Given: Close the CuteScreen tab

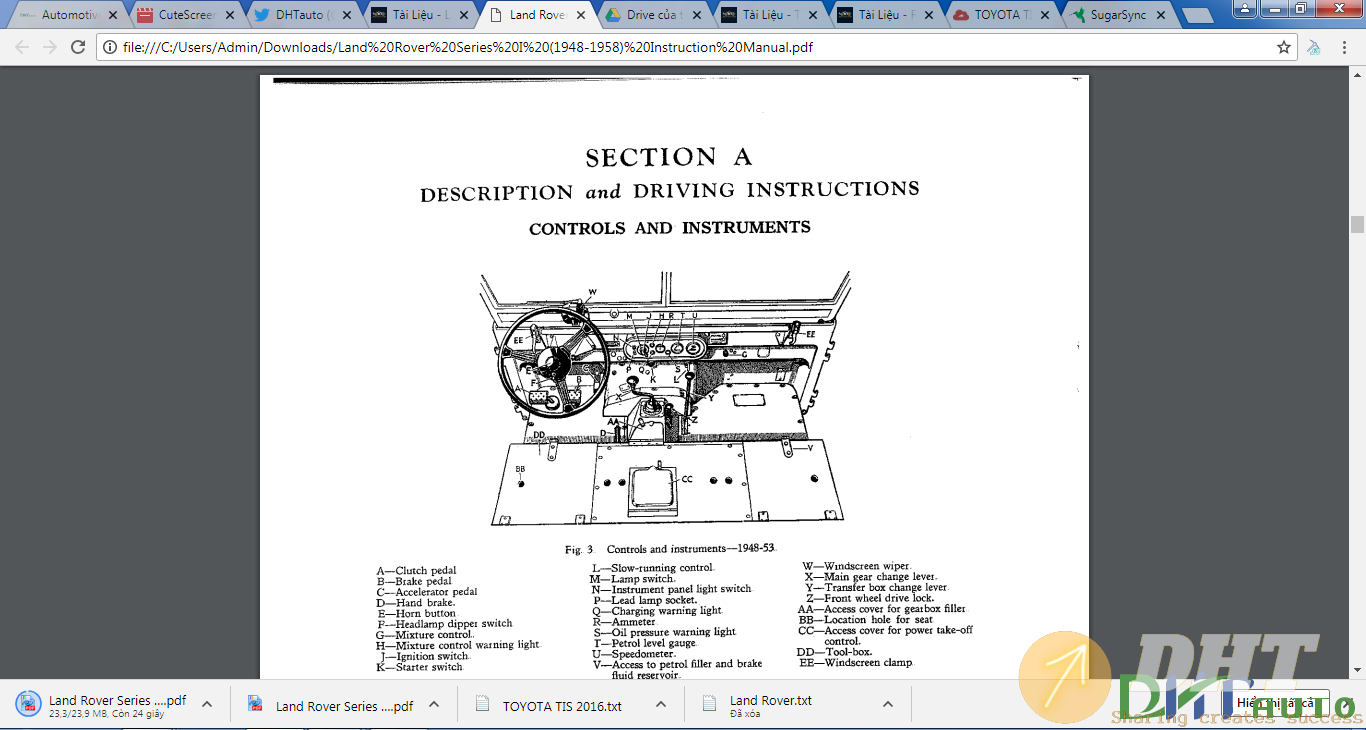Looking at the screenshot, I should [x=229, y=15].
